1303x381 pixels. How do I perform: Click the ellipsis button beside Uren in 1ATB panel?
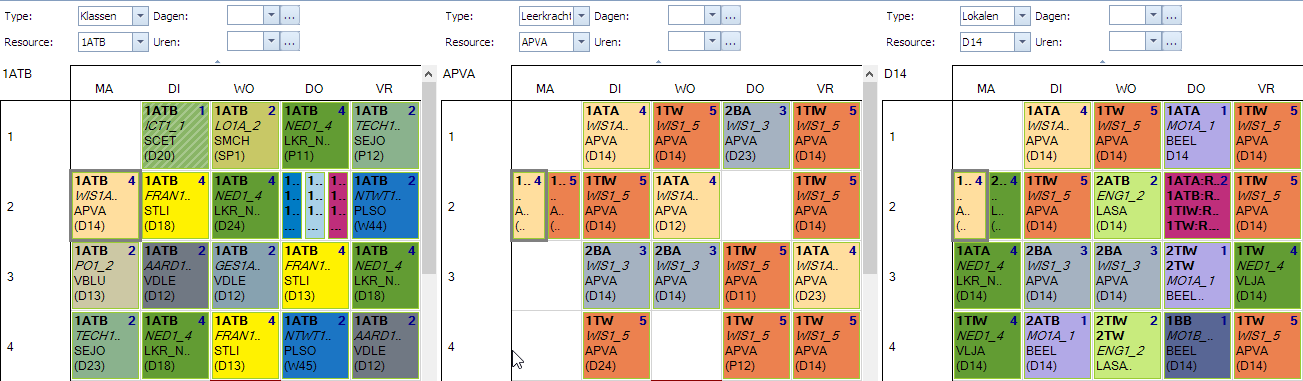[290, 42]
